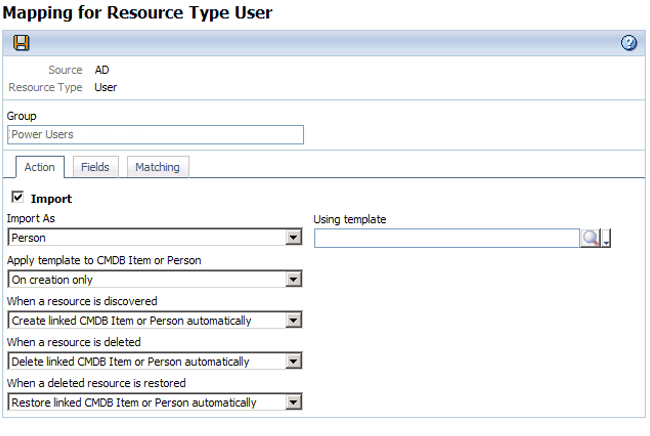
Task: Click the Using template label
Action: [x=350, y=219]
